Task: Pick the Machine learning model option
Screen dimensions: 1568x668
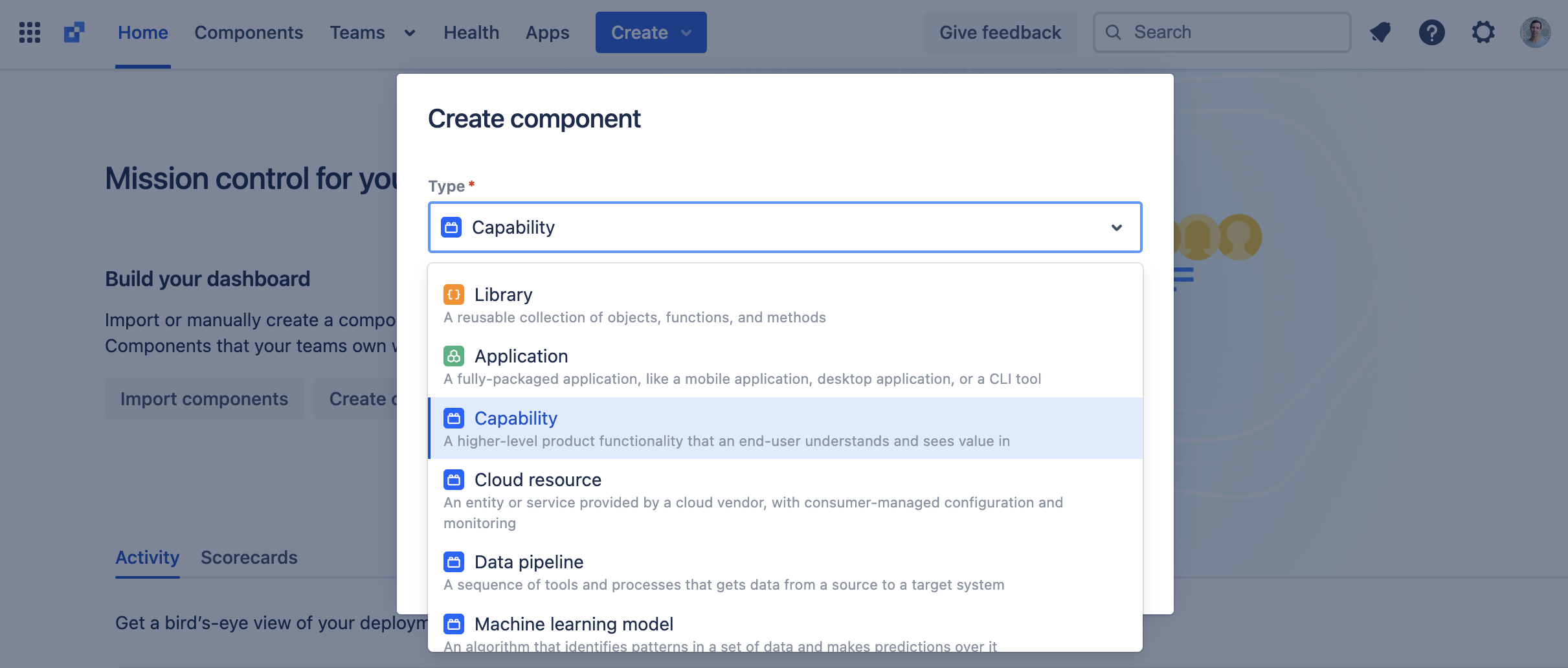Action: click(x=785, y=628)
